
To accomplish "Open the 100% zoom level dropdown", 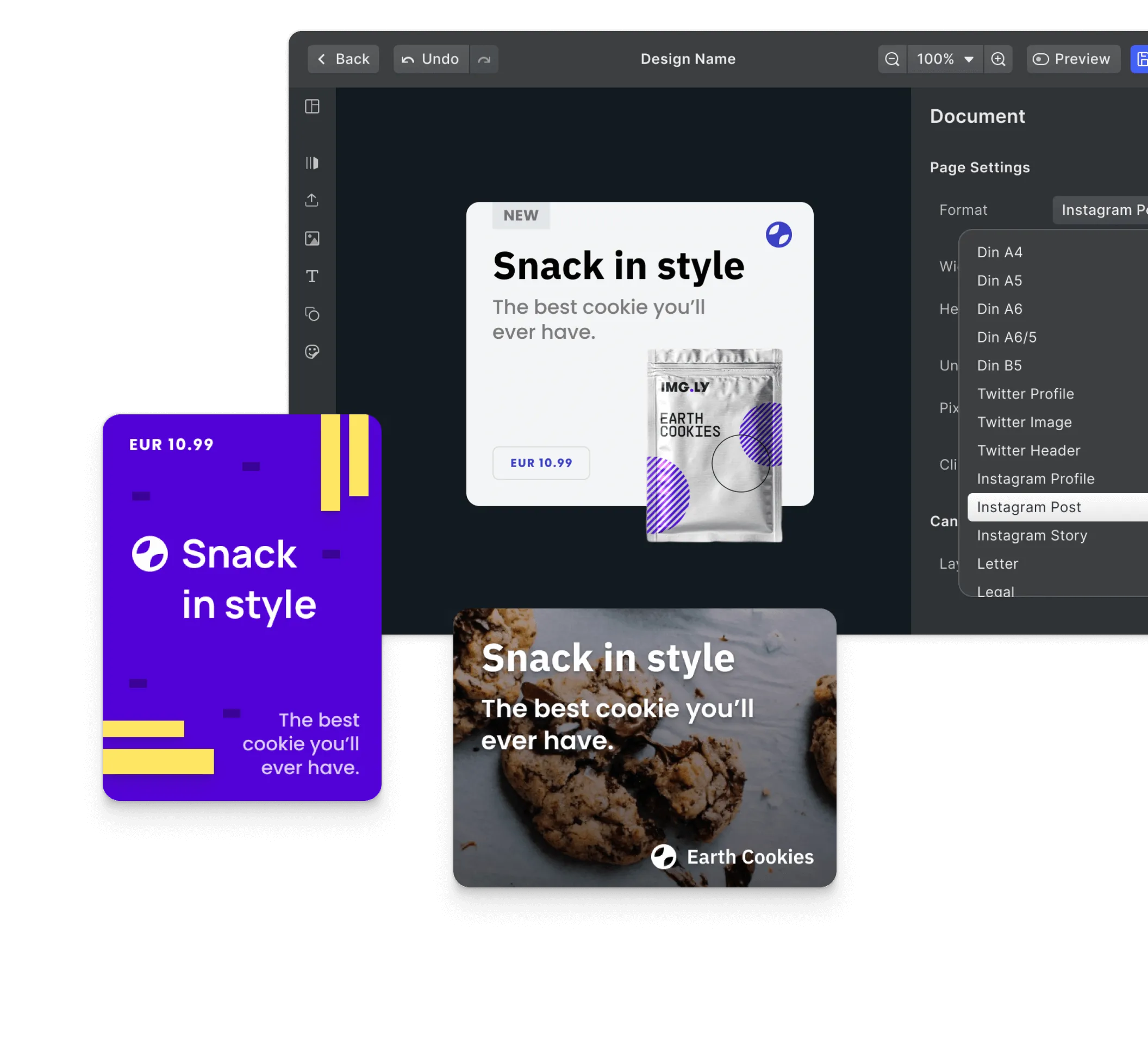I will click(x=945, y=59).
